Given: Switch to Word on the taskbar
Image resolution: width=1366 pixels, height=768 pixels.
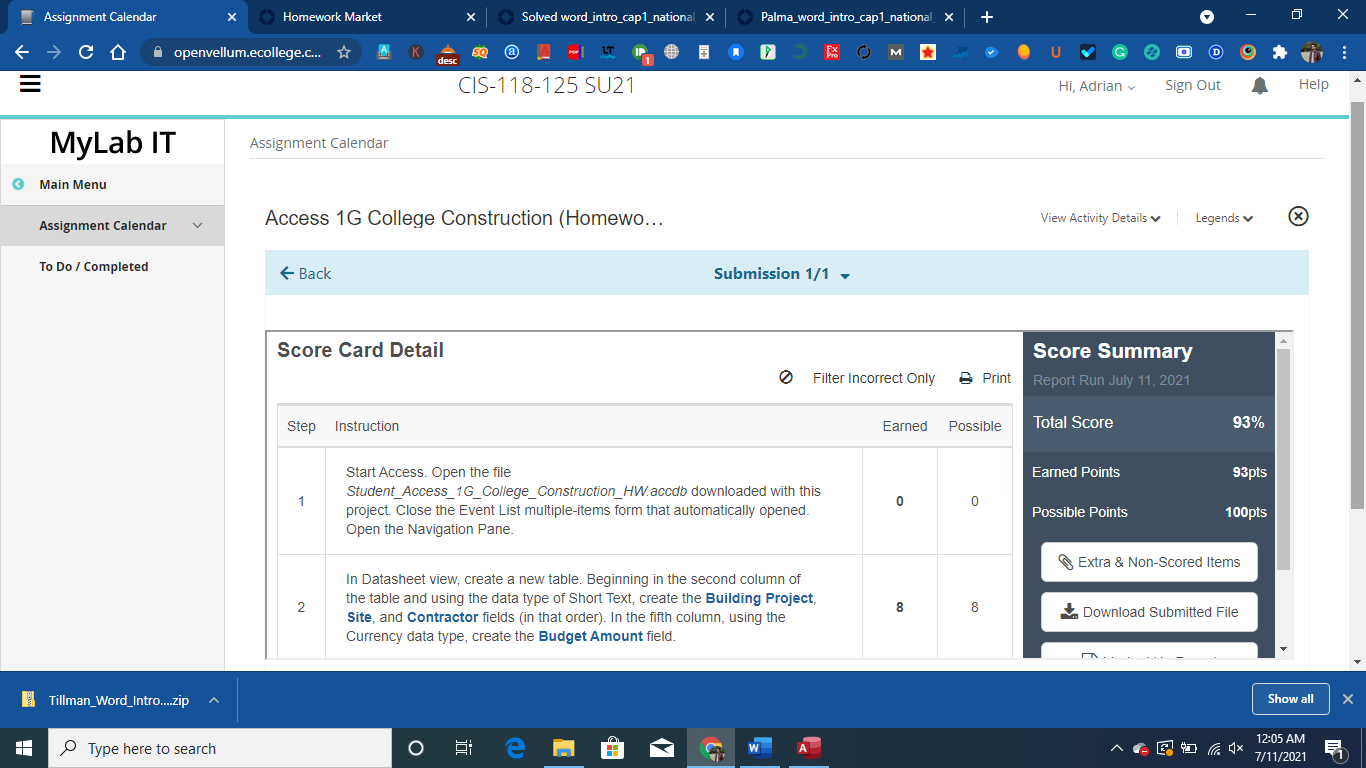Looking at the screenshot, I should 760,748.
